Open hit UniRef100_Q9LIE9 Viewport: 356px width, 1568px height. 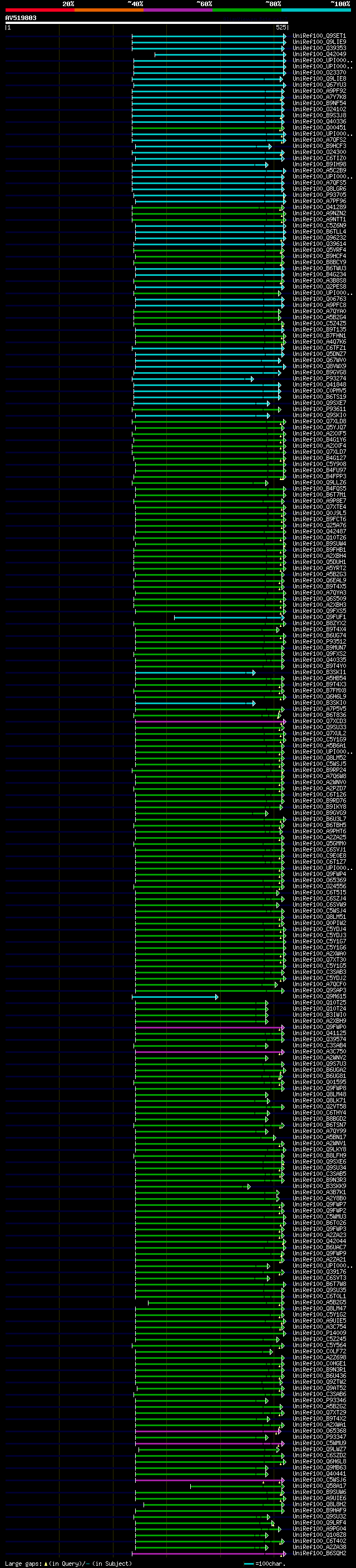coord(319,42)
